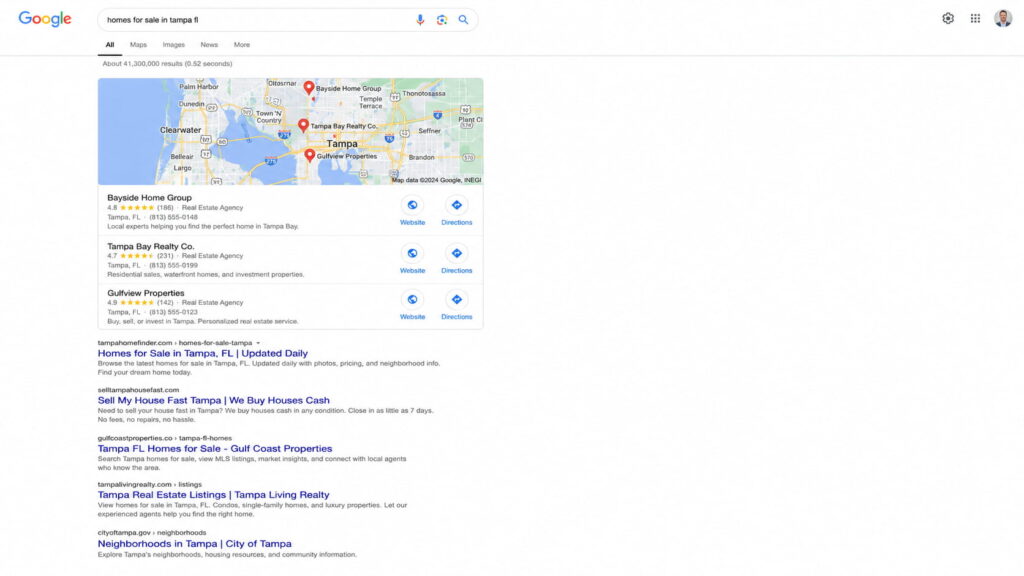Expand the tampahomefinder.com result options arrow
The height and width of the screenshot is (576, 1024).
[x=258, y=343]
